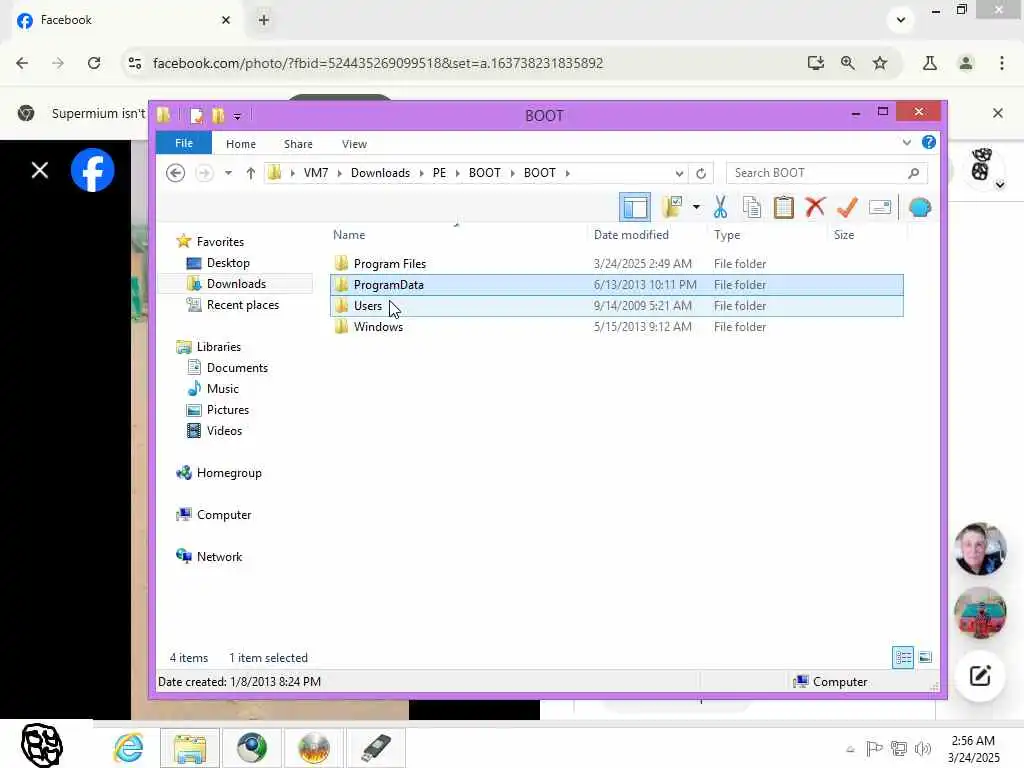
Task: Click new folder icon in title bar
Action: click(218, 116)
